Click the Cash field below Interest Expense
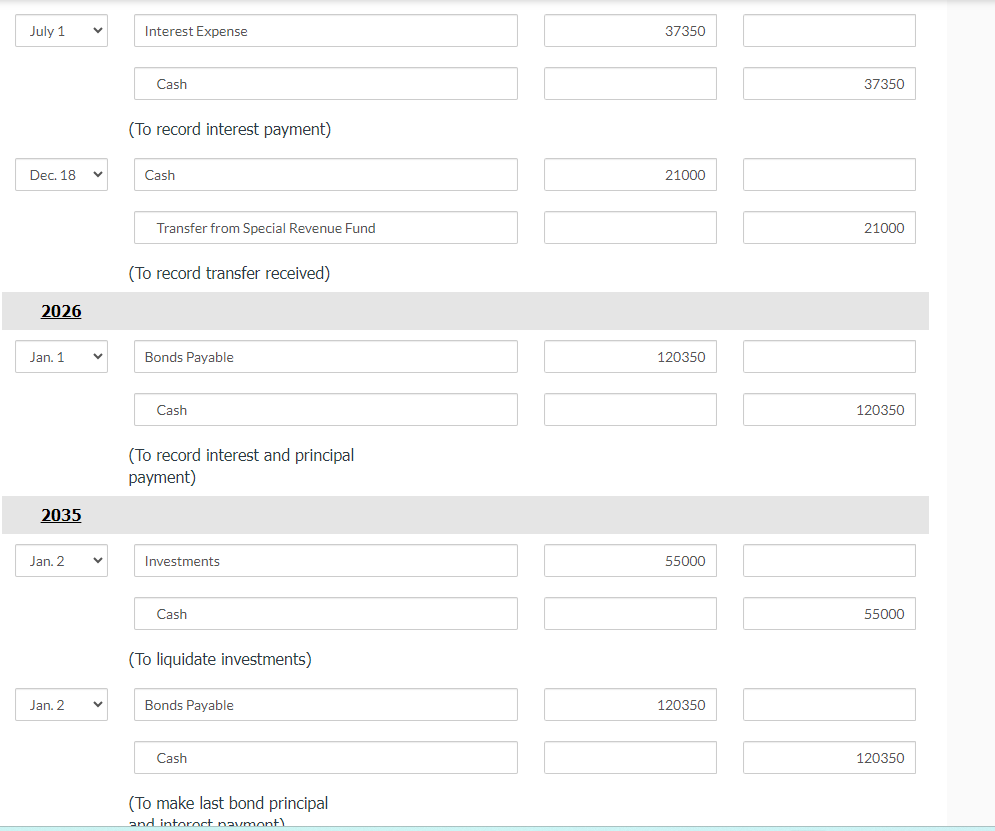This screenshot has height=831, width=995. point(325,84)
